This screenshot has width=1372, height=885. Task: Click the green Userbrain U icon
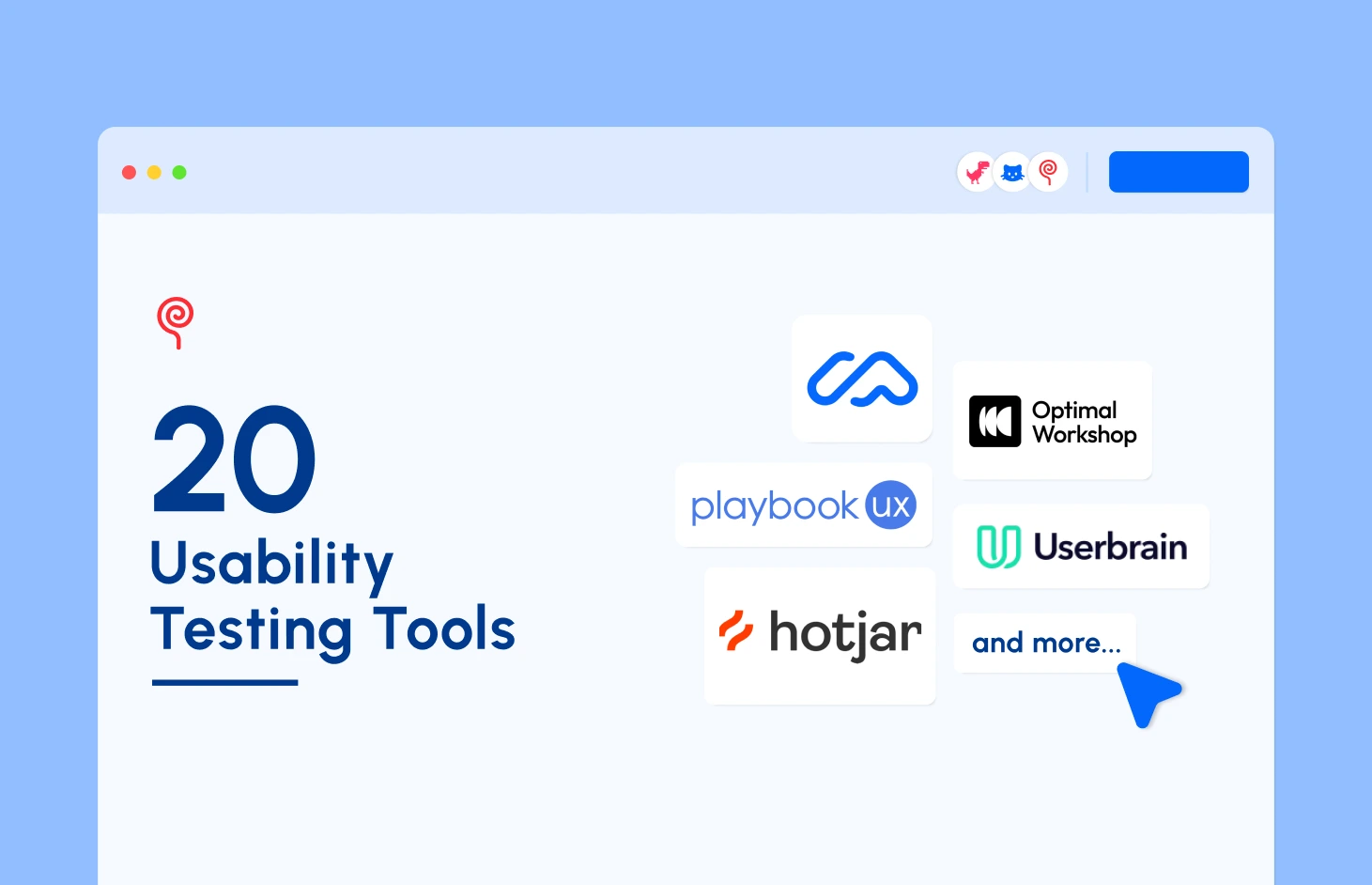[x=998, y=547]
